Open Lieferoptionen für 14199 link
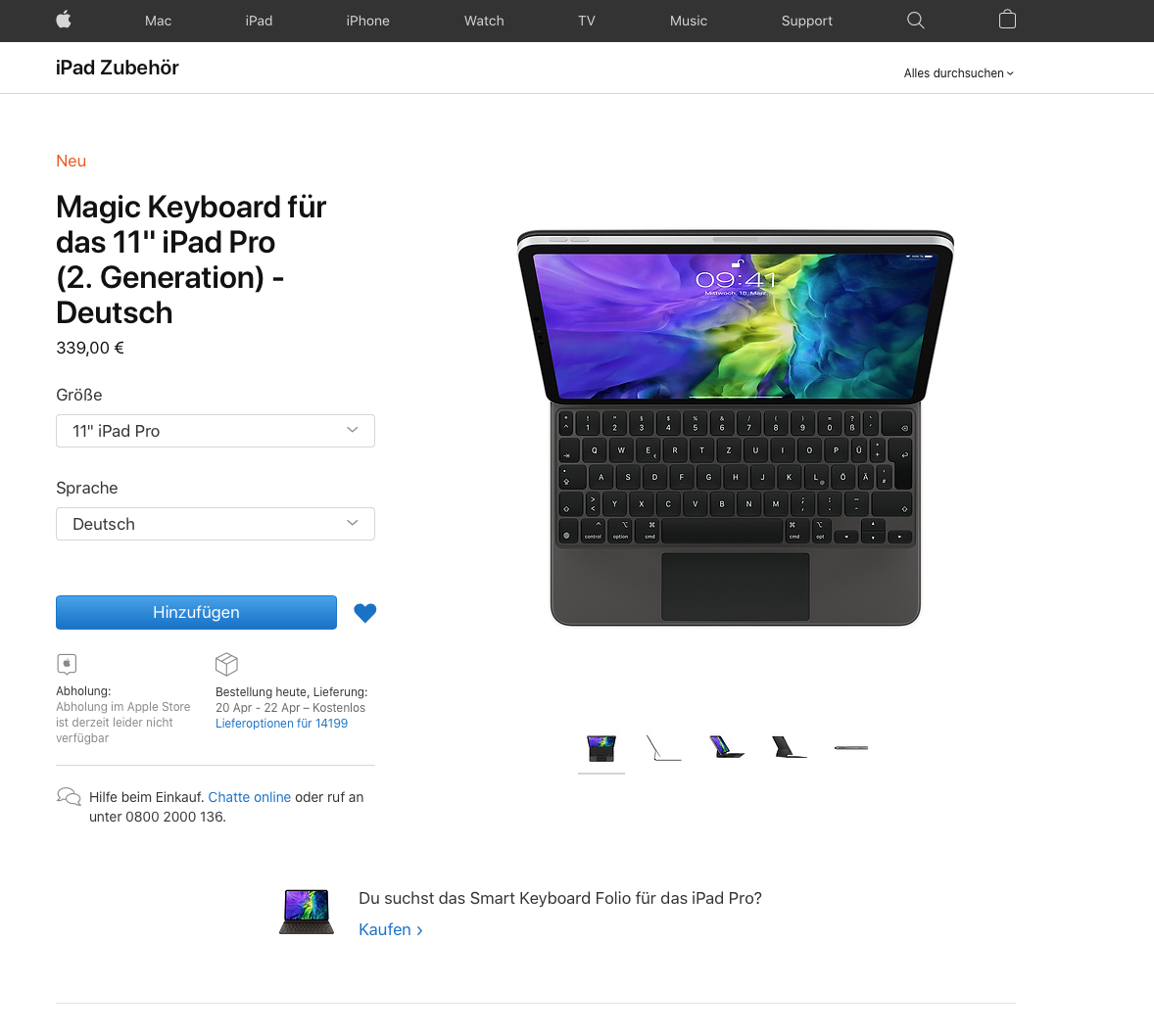The image size is (1154, 1036). [281, 724]
